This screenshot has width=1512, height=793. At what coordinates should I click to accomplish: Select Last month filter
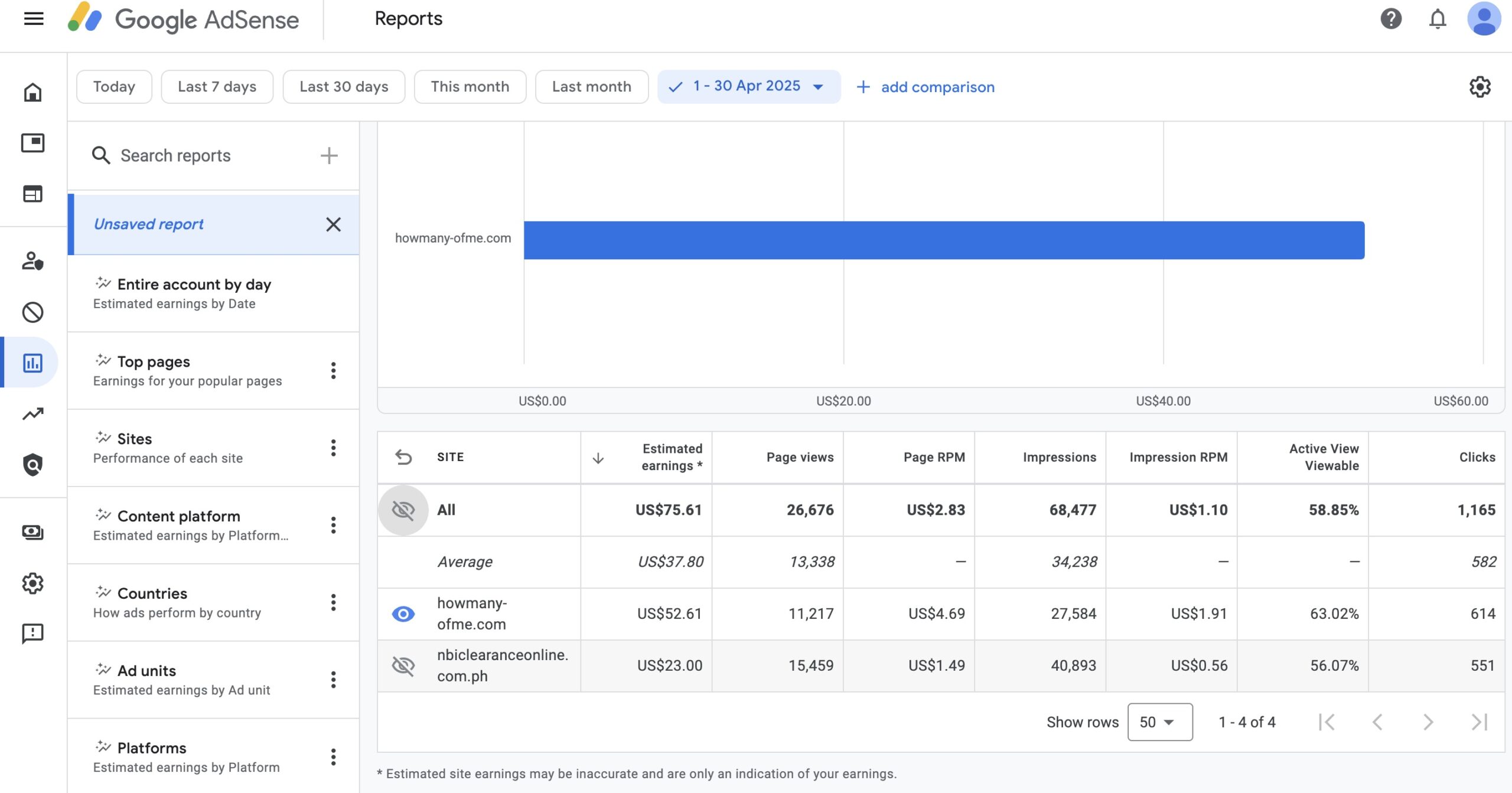click(x=591, y=87)
